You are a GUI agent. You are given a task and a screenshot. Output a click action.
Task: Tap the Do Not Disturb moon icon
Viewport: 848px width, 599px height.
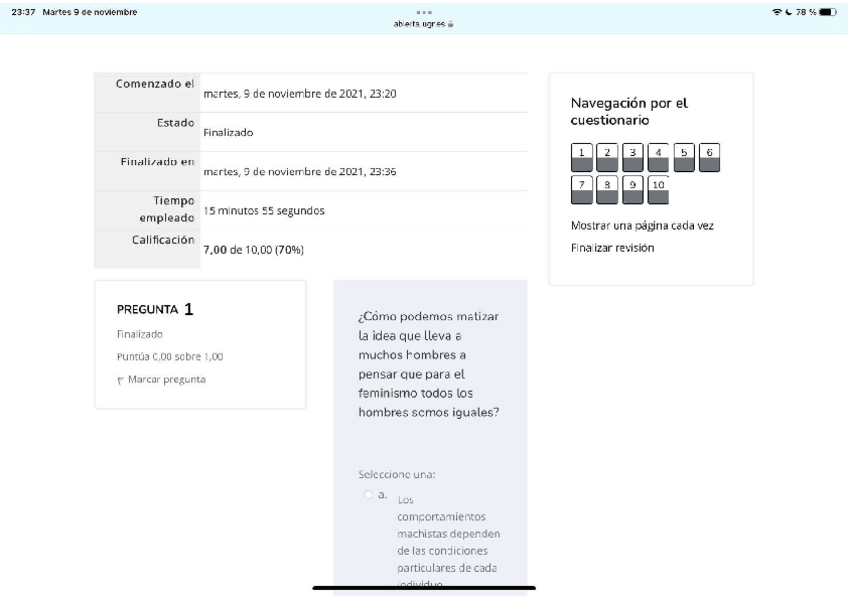pos(789,12)
